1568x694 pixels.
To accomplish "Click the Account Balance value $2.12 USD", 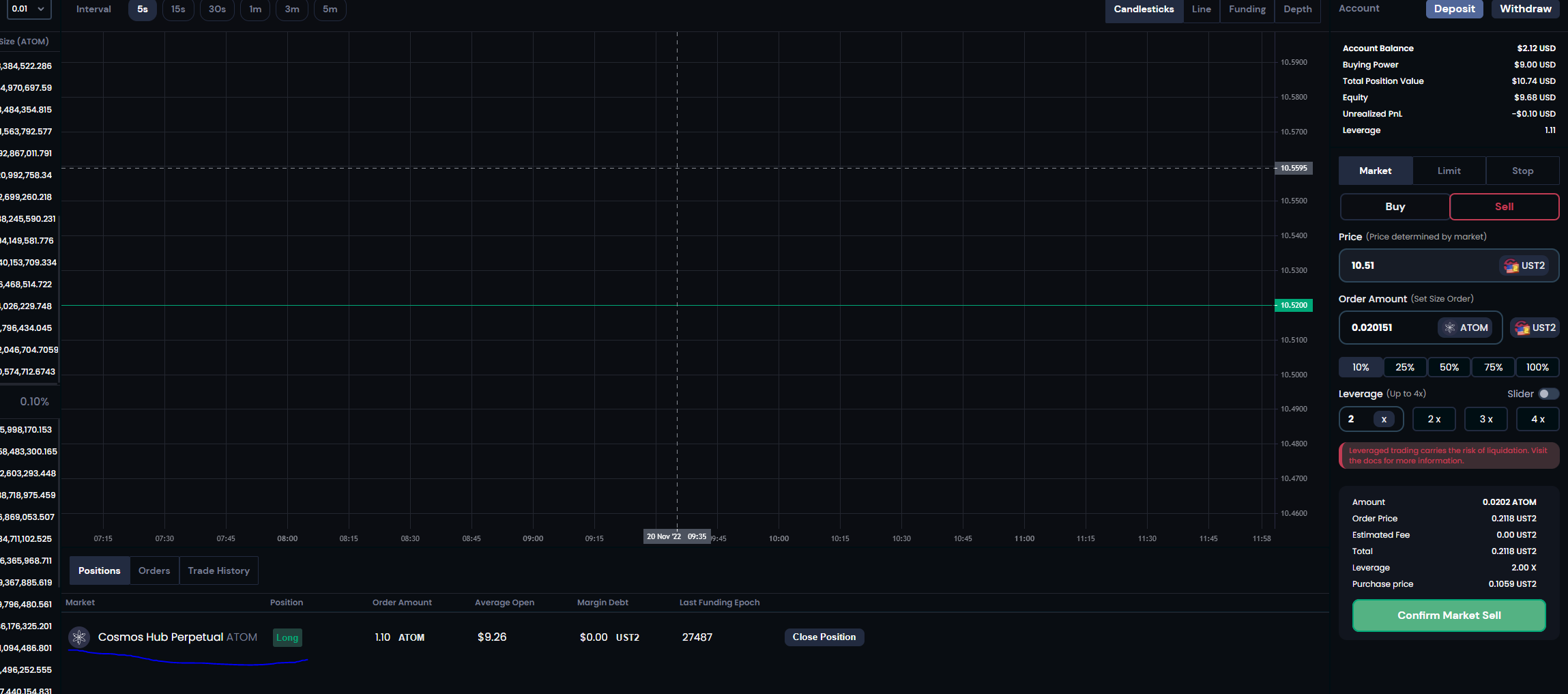I will coord(1536,48).
